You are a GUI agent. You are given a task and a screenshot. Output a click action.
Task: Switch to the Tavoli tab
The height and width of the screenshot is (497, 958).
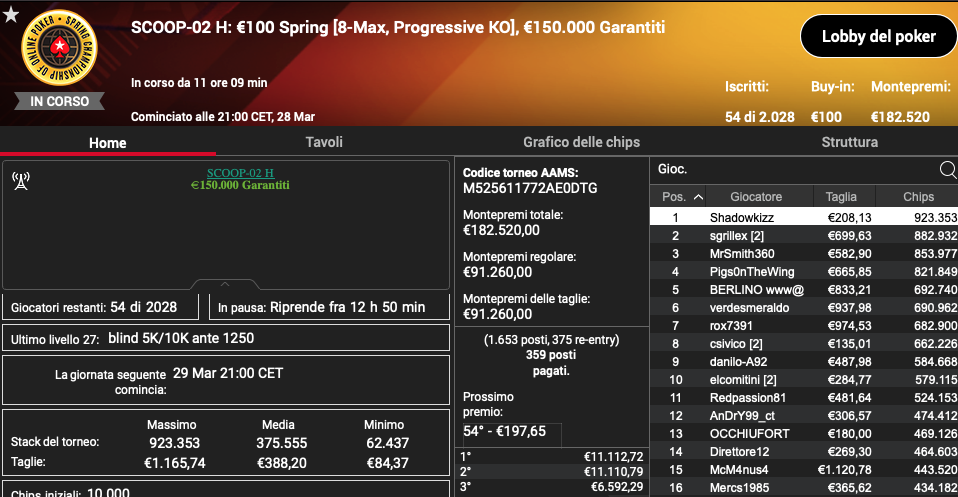[324, 142]
